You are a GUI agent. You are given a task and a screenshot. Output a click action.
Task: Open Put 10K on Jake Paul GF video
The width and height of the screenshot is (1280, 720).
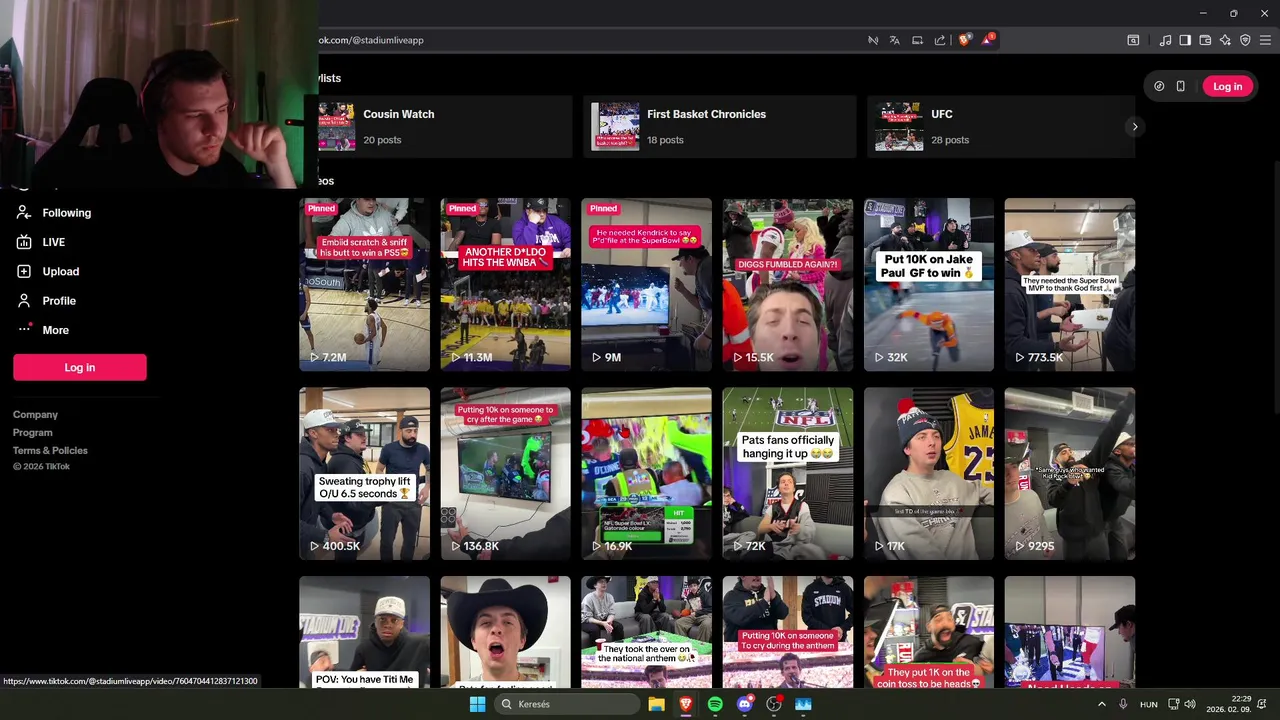[x=928, y=285]
